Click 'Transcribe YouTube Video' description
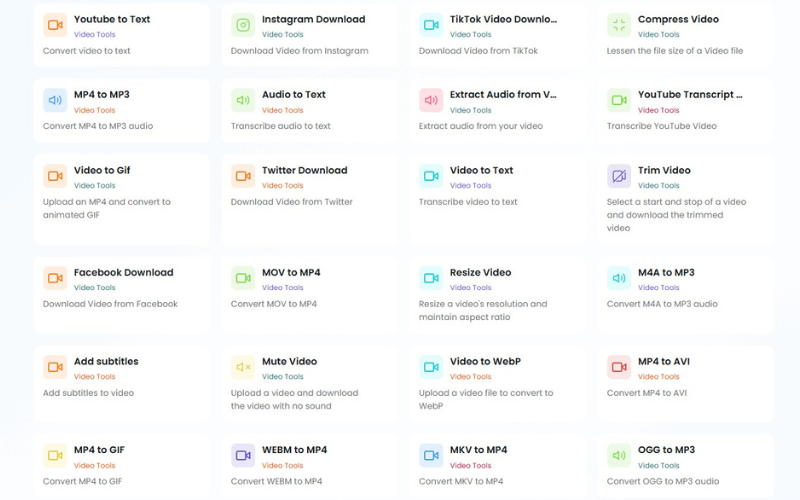 661,126
